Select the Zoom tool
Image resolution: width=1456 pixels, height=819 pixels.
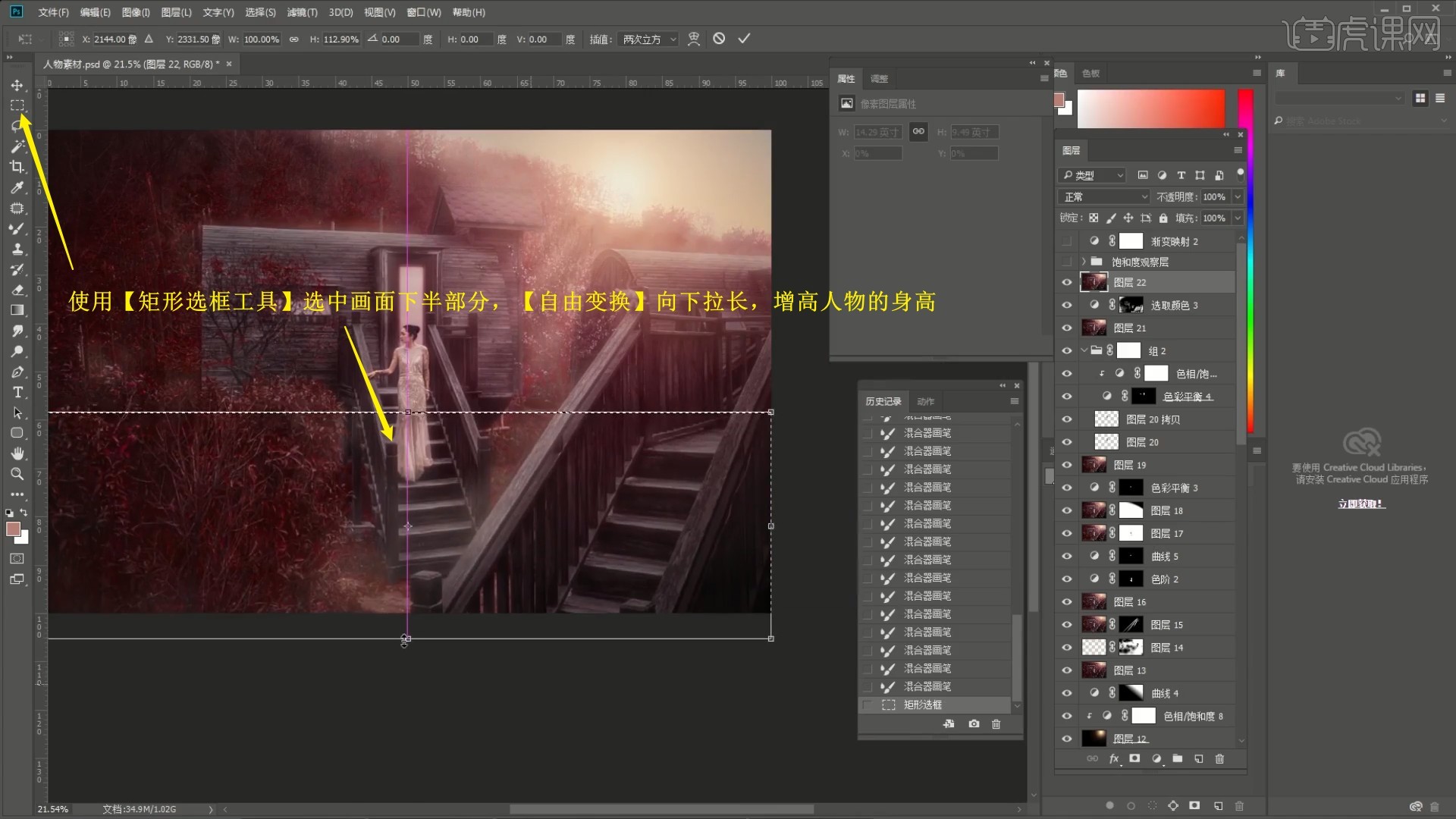tap(17, 474)
